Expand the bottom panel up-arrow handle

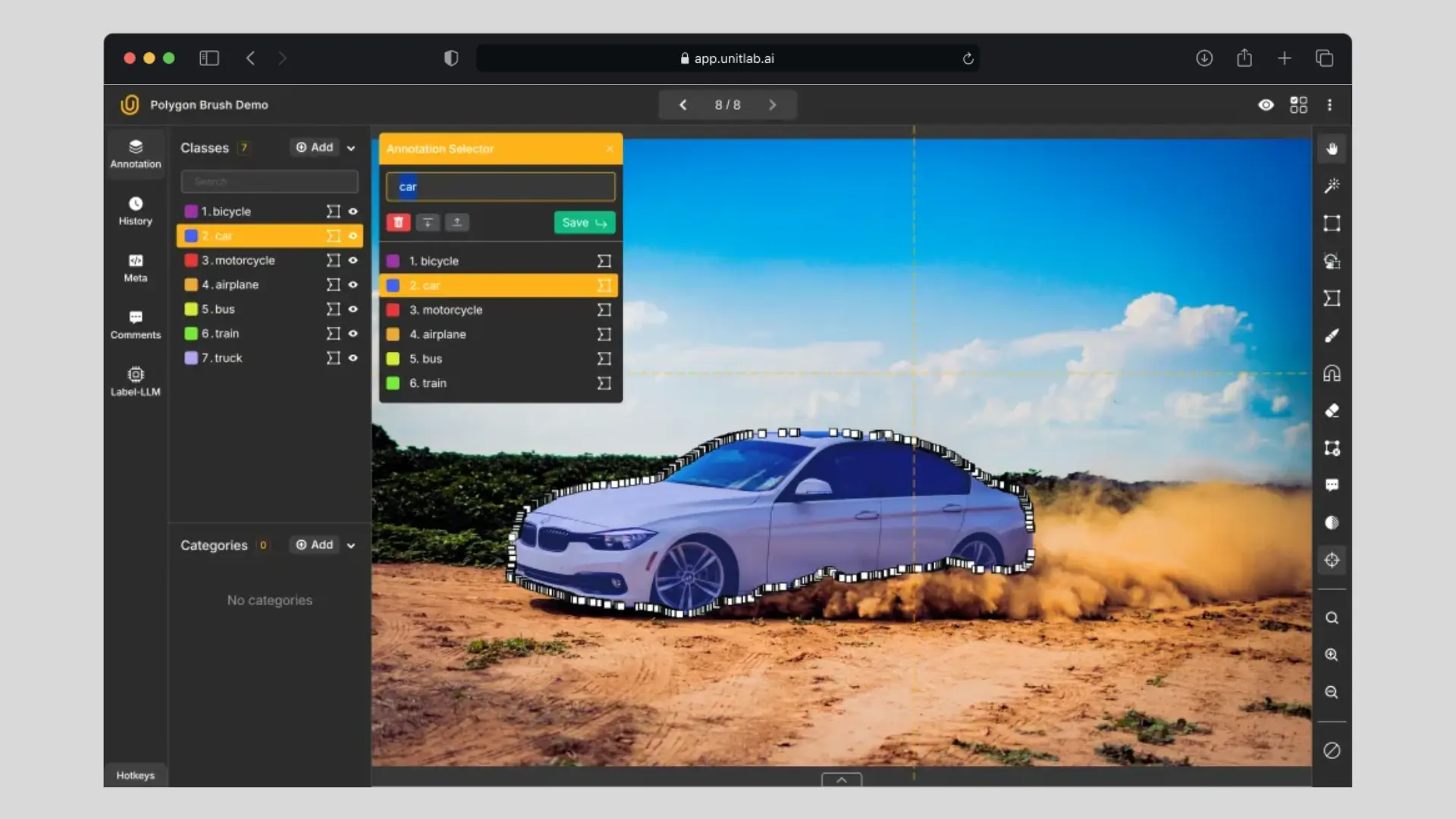(841, 780)
